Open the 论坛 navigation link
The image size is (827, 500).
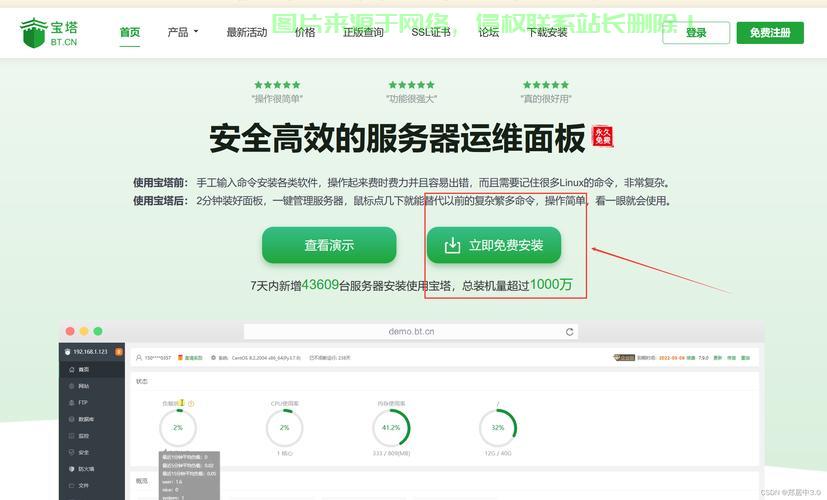pos(488,32)
